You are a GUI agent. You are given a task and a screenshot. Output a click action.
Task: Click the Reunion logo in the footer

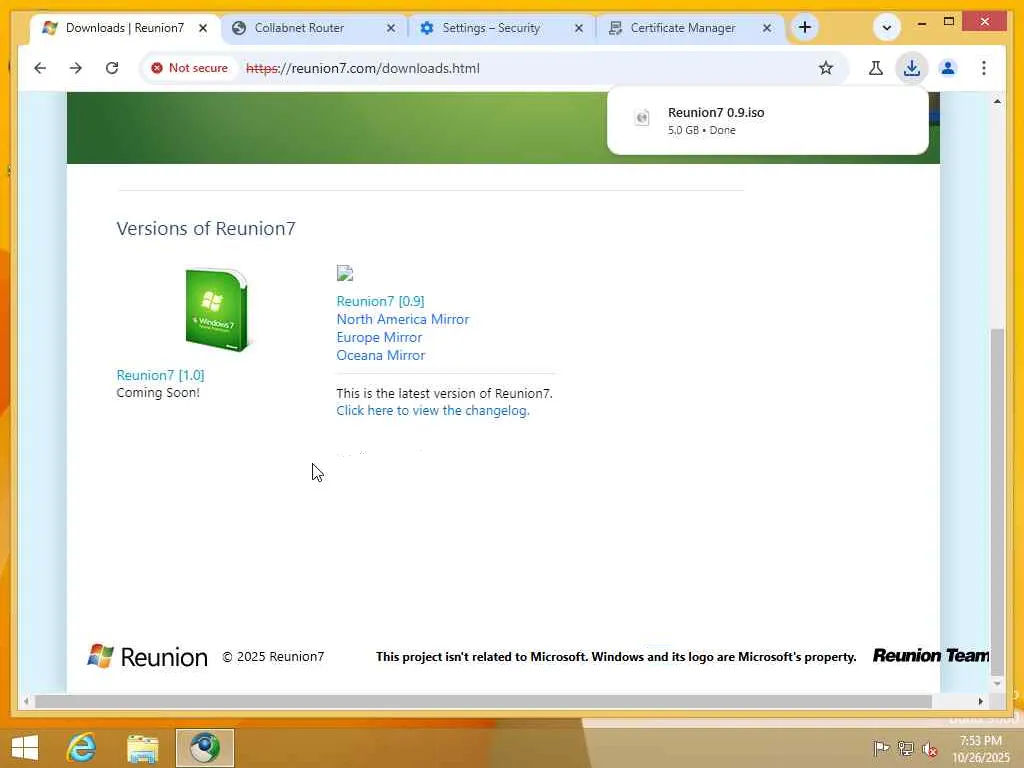pos(148,656)
